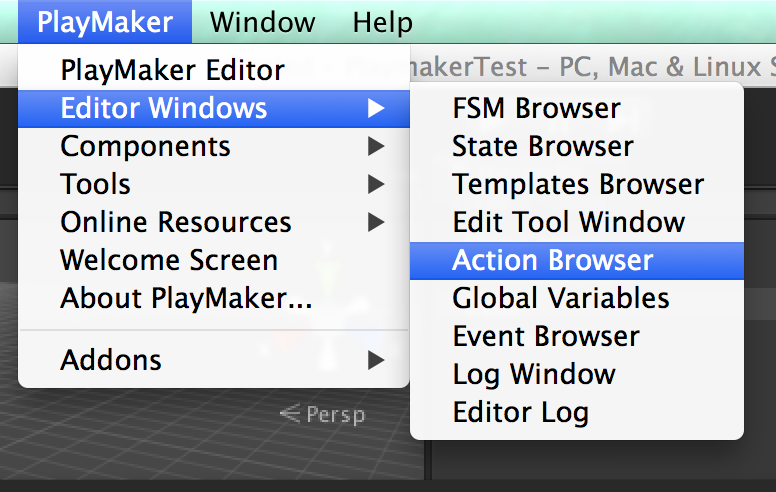Viewport: 776px width, 492px height.
Task: Select the Editor Windows submenu entry
Action: coord(214,108)
